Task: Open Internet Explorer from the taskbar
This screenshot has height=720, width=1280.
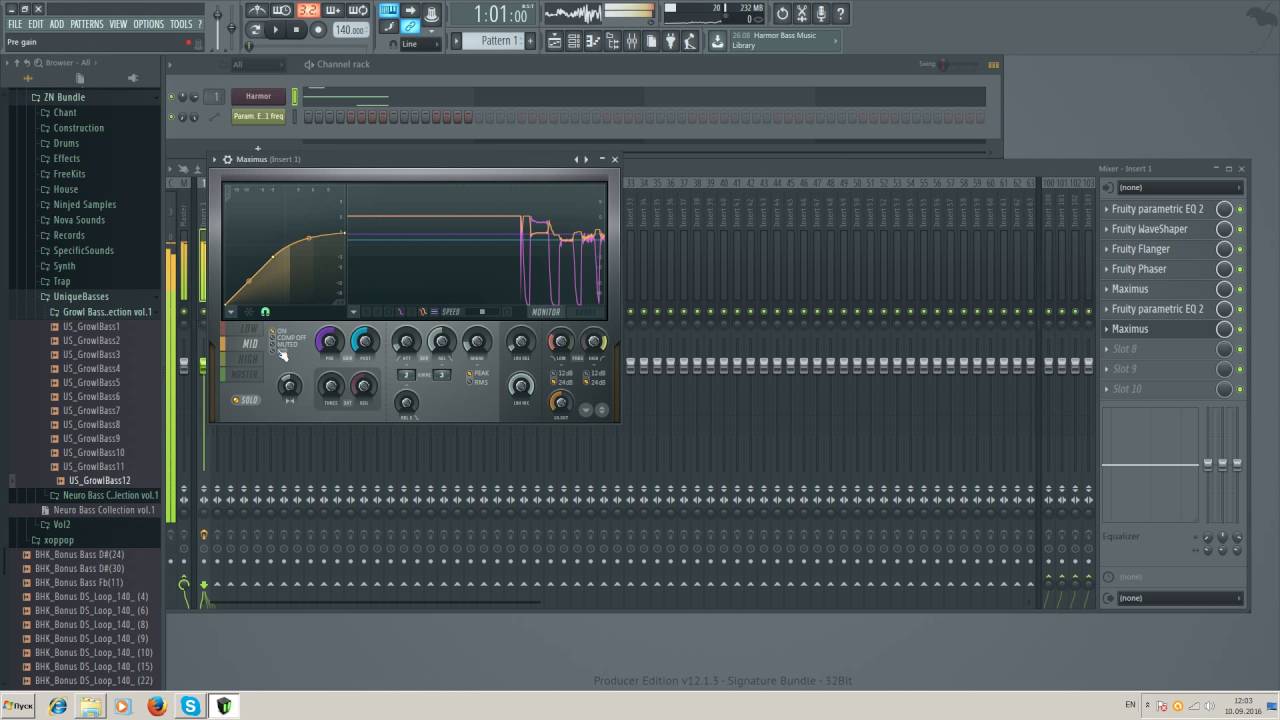Action: [x=57, y=706]
